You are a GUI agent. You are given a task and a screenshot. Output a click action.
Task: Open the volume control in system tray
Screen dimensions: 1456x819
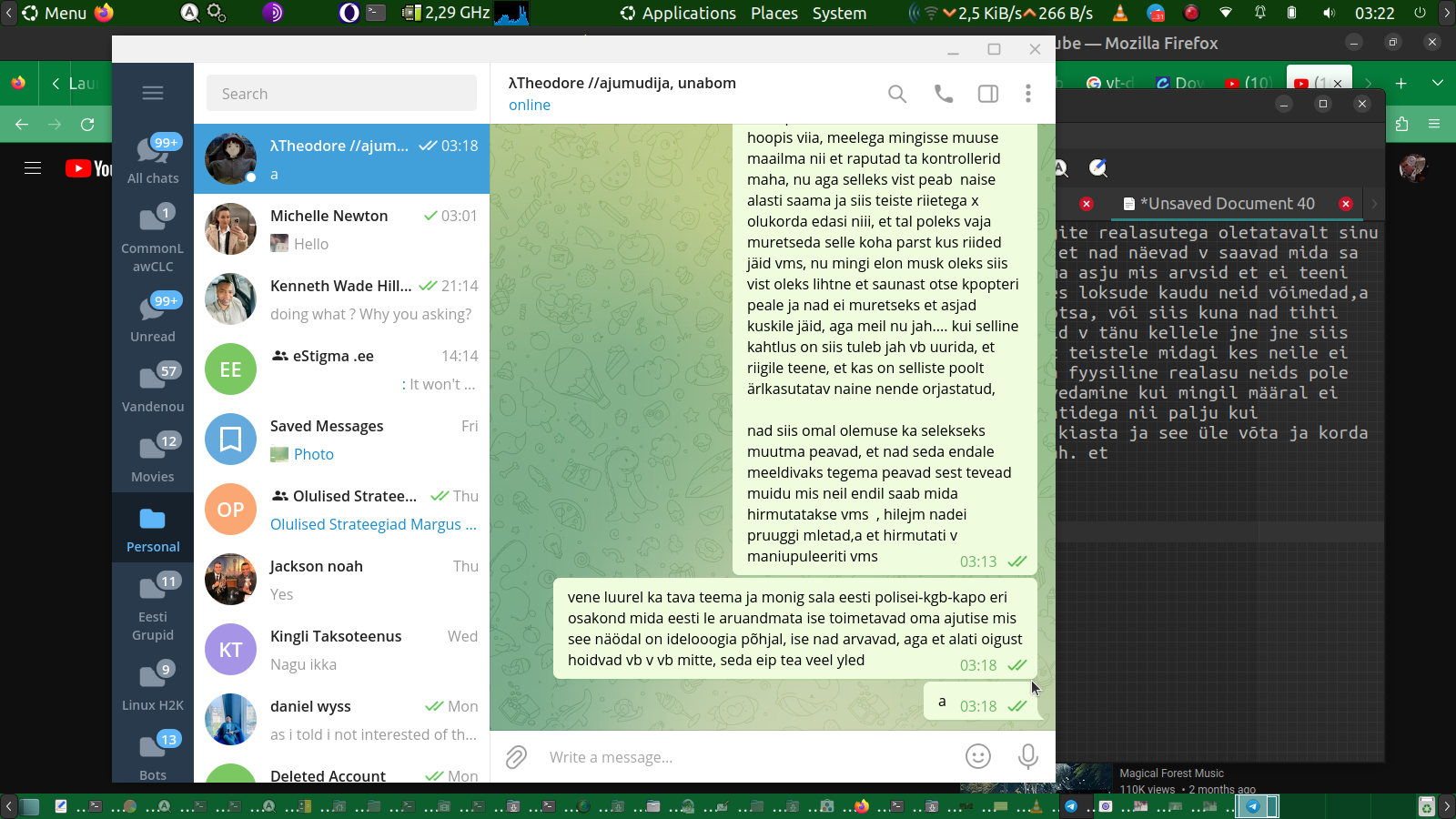tap(1329, 13)
